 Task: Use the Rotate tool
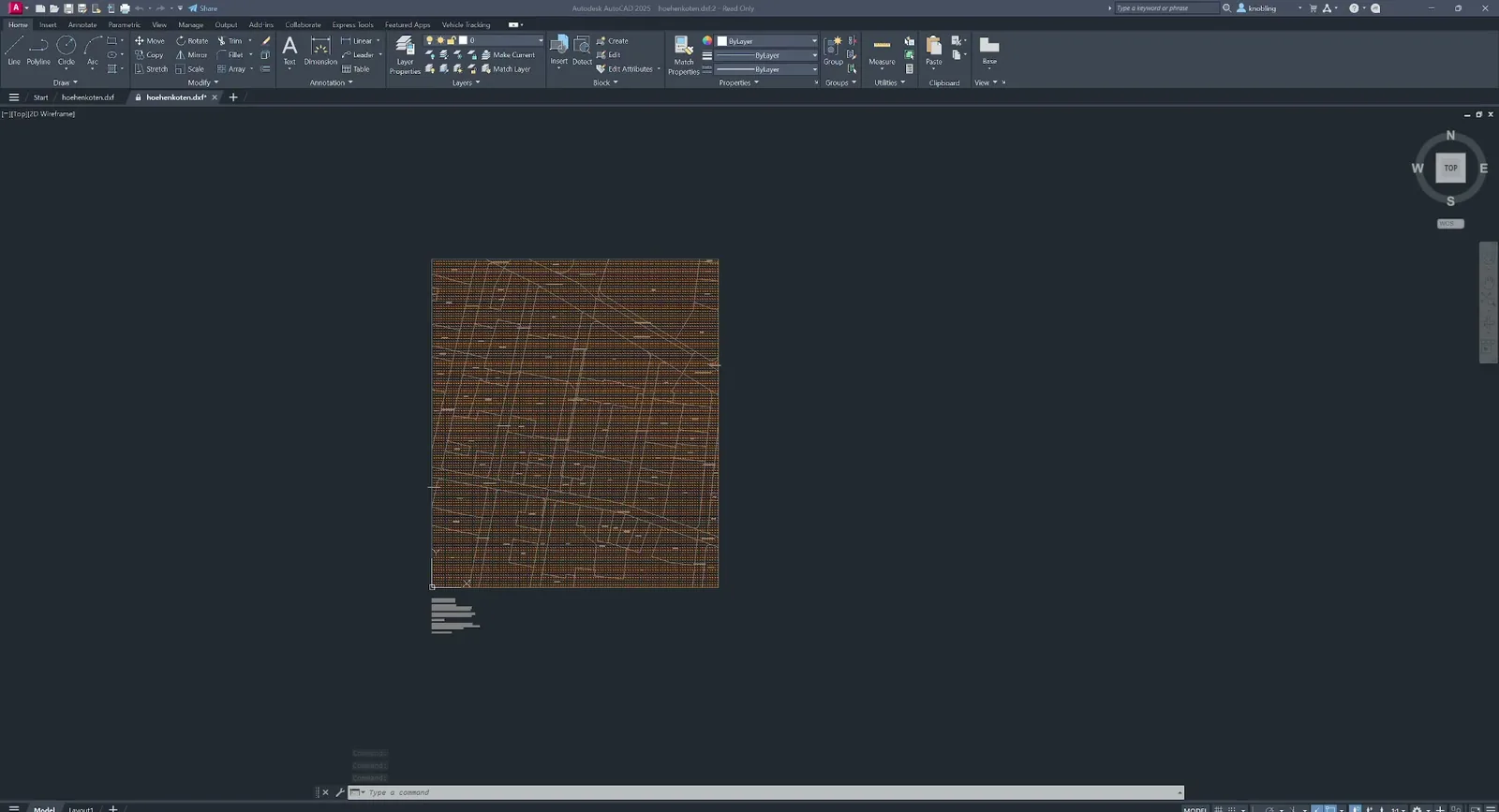[x=191, y=41]
